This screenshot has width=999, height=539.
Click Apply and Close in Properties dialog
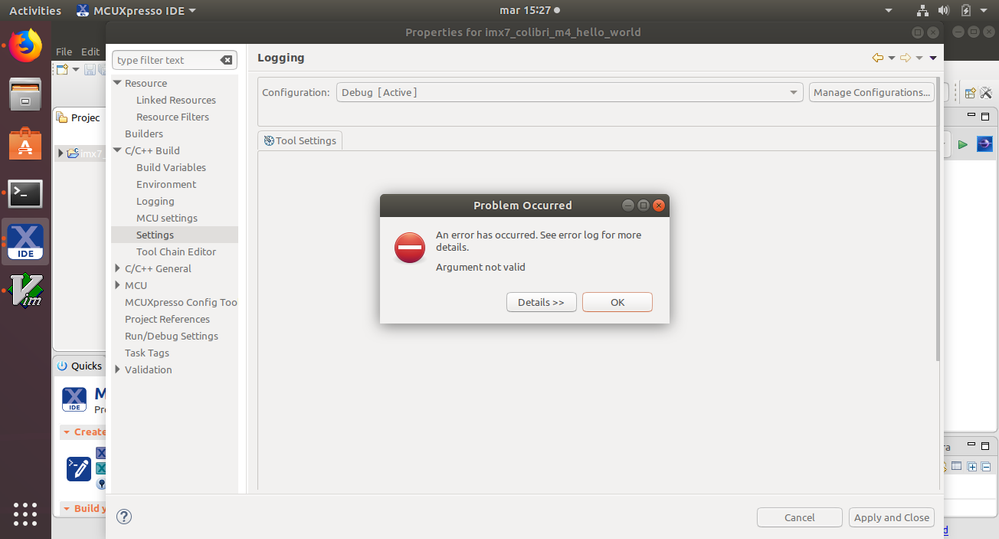tap(891, 517)
